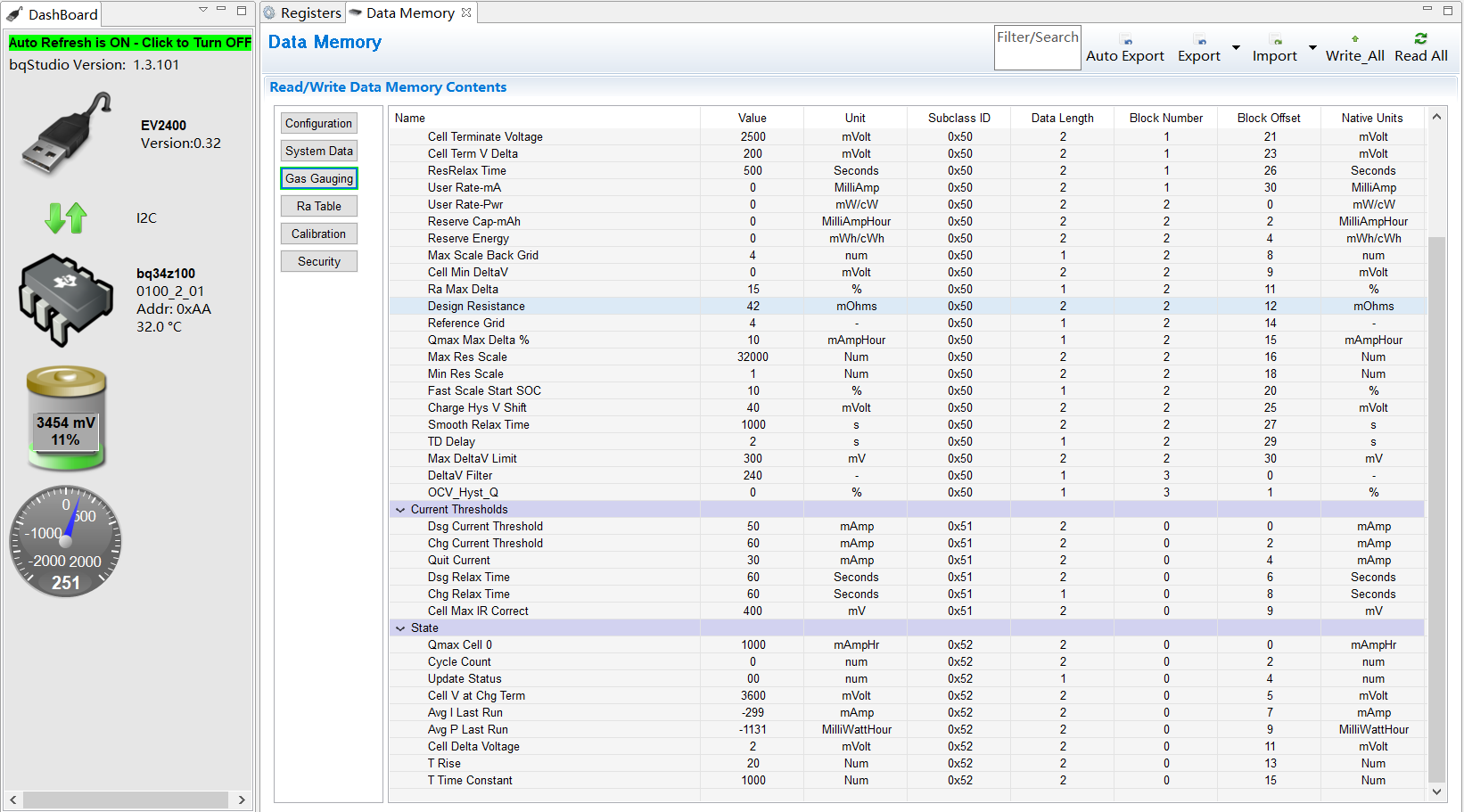Click the Chg Current Threshold value 60
Viewport: 1464px width, 812px height.
click(x=753, y=543)
